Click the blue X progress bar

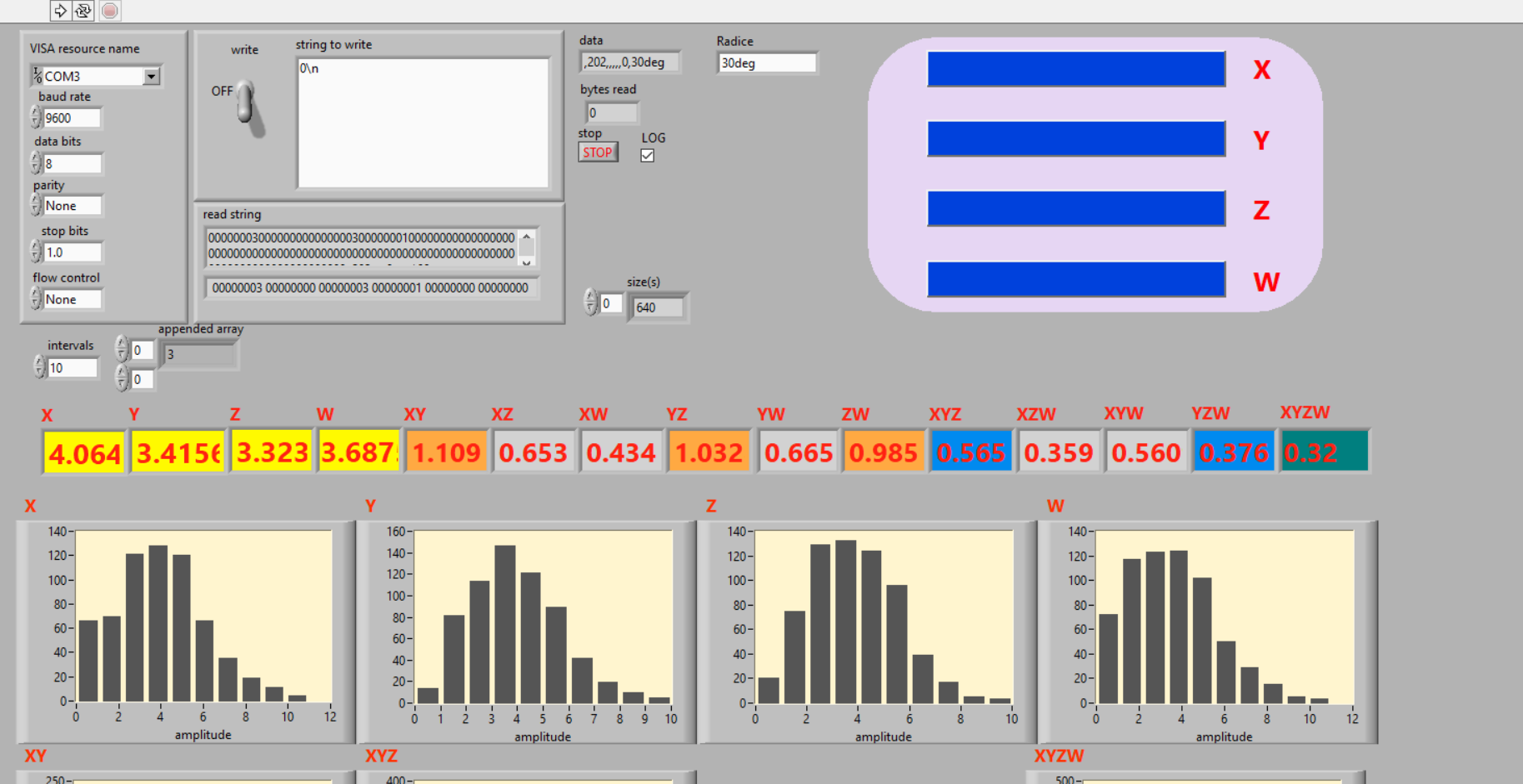tap(1075, 69)
